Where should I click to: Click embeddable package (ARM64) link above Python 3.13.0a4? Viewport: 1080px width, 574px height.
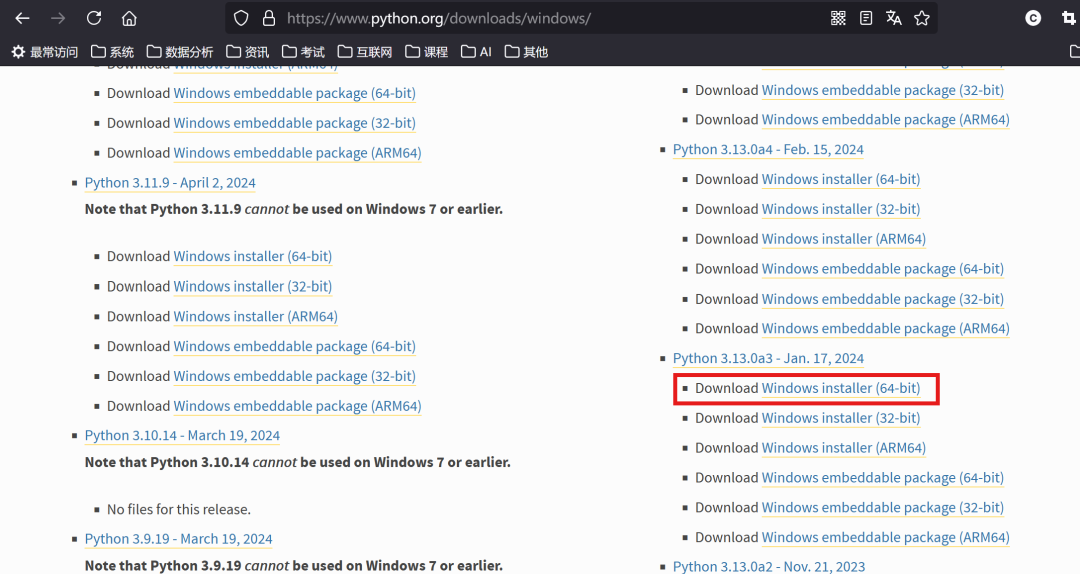point(886,120)
